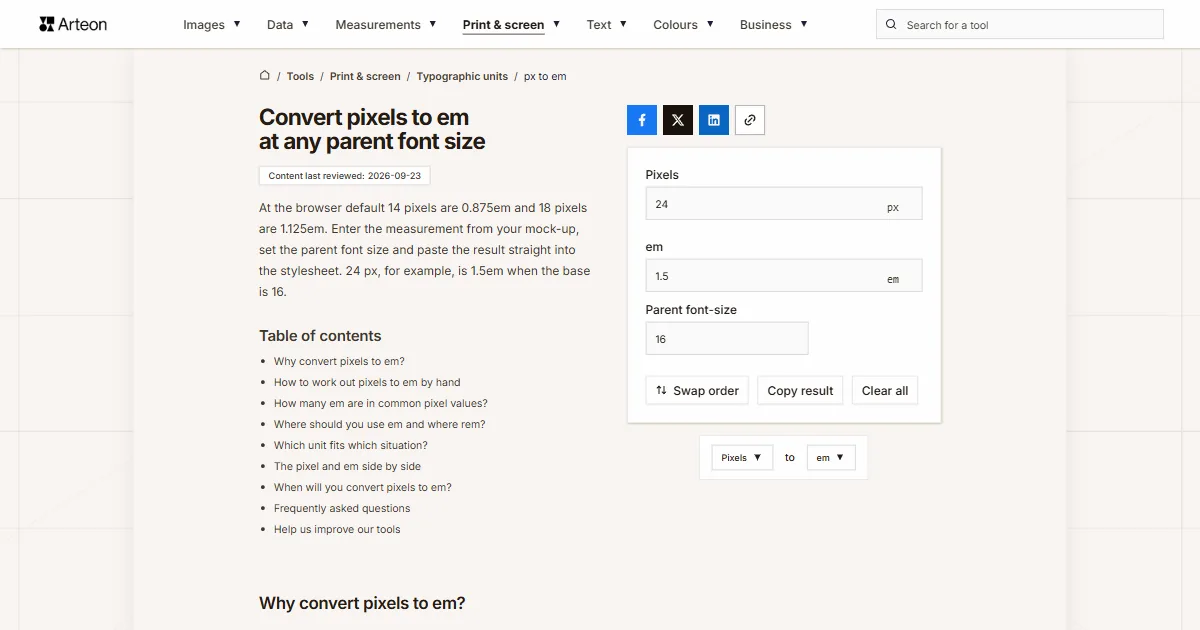This screenshot has width=1200, height=630.
Task: Click the 'Content last reviewed: 2026-09-23' badge
Action: click(x=345, y=175)
